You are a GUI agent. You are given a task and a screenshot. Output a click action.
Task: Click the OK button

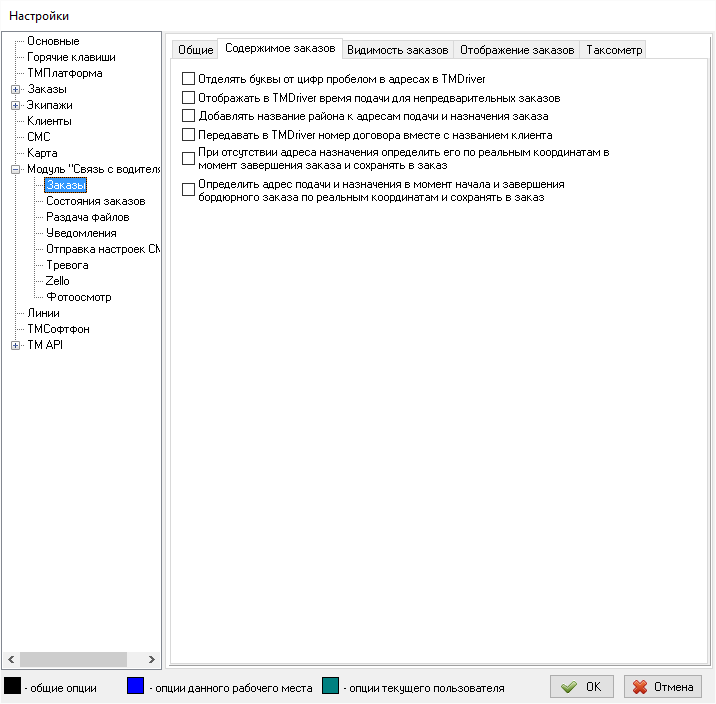[x=582, y=687]
